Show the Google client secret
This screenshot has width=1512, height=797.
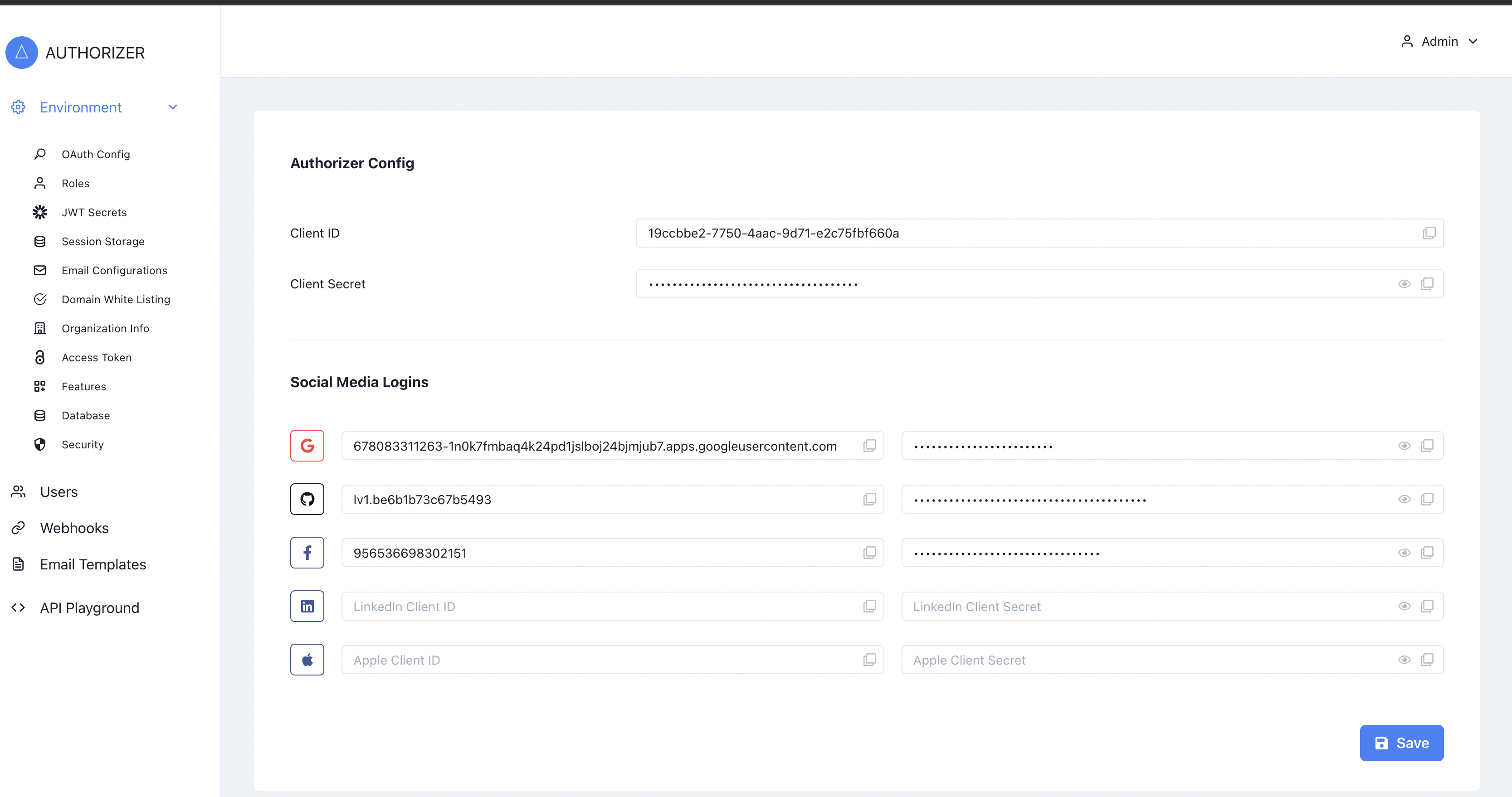pos(1404,446)
